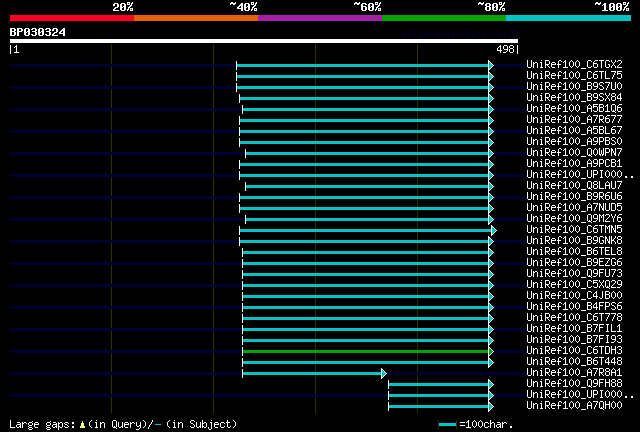640x432 pixels.
Task: Click the alignment bar for UniRef100_C6TMN5
Action: [x=368, y=231]
